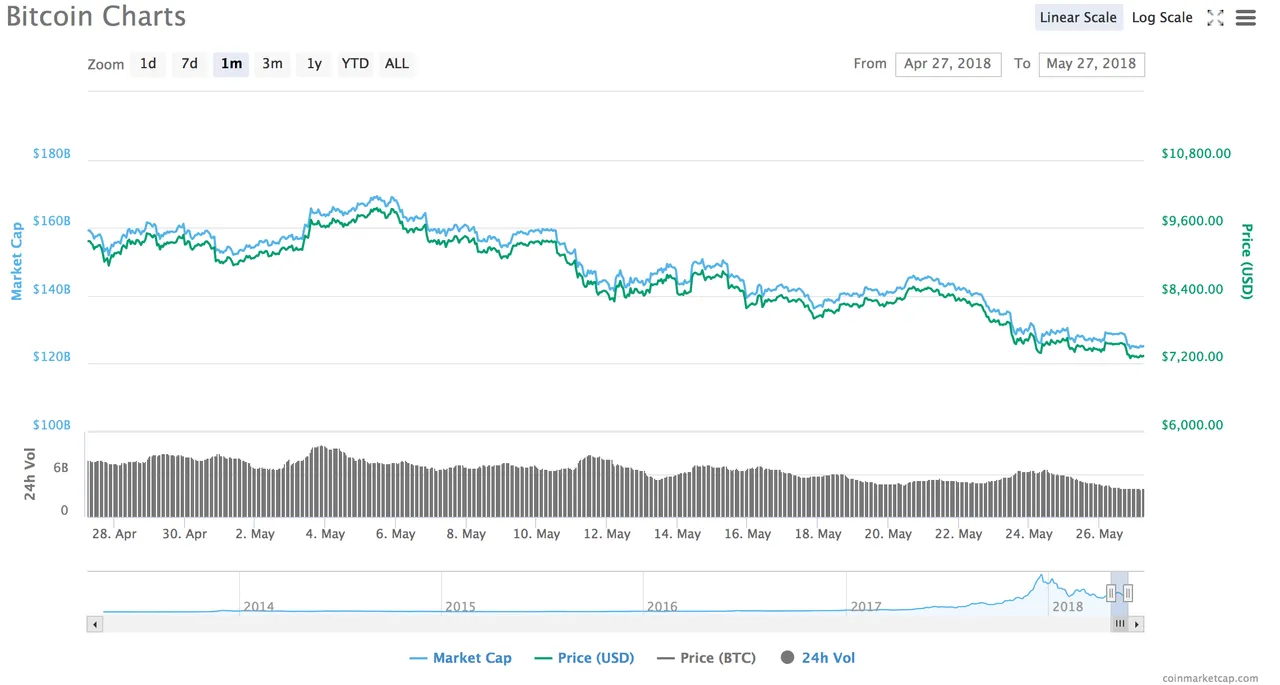
Task: Edit the To date field
Action: tap(1091, 64)
